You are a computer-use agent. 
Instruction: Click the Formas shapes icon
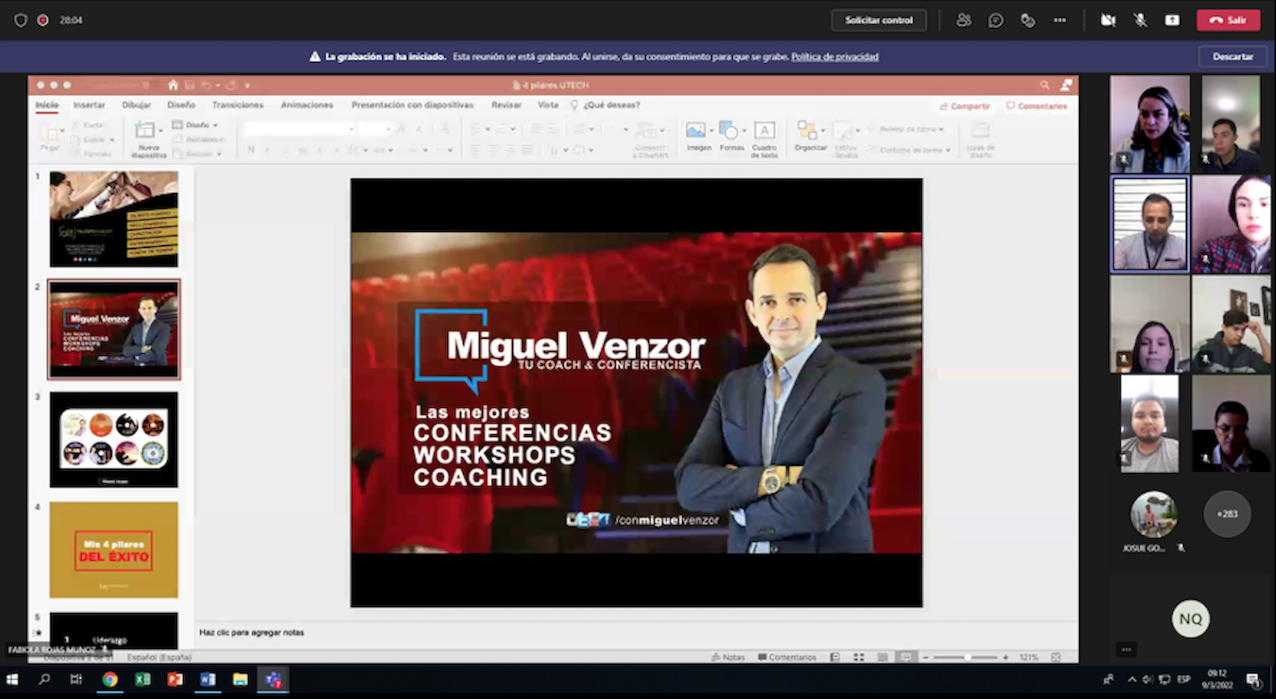coord(729,131)
